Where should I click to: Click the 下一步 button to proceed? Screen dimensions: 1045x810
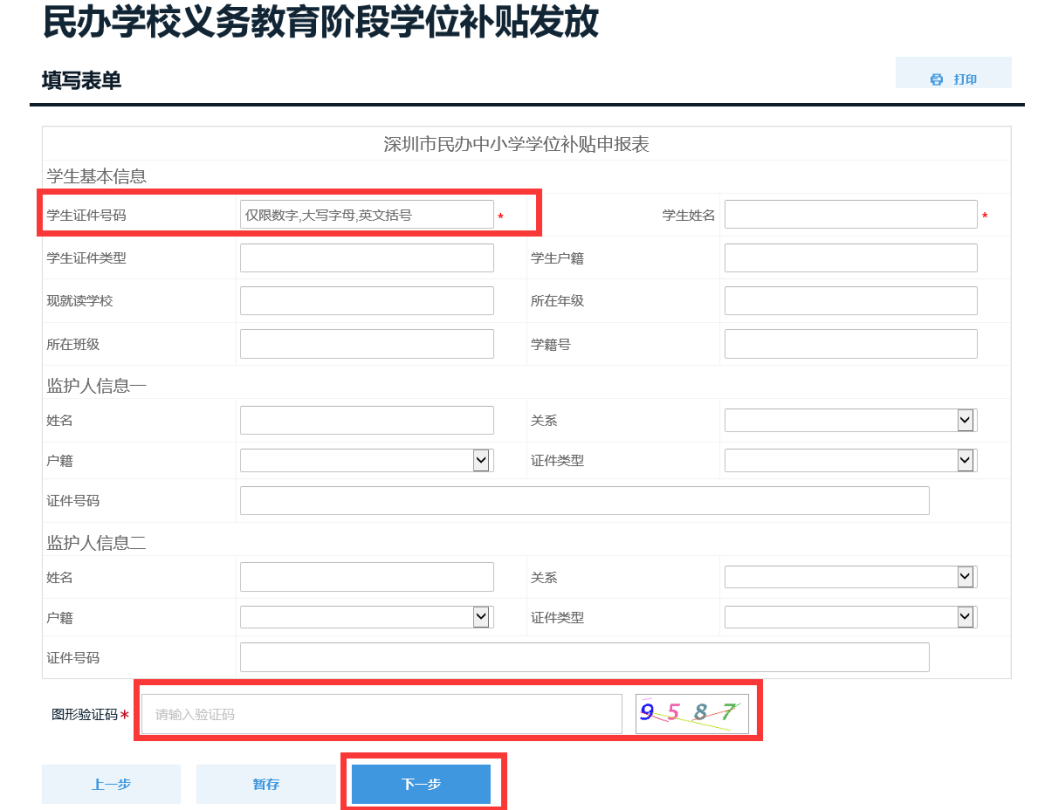tap(421, 784)
